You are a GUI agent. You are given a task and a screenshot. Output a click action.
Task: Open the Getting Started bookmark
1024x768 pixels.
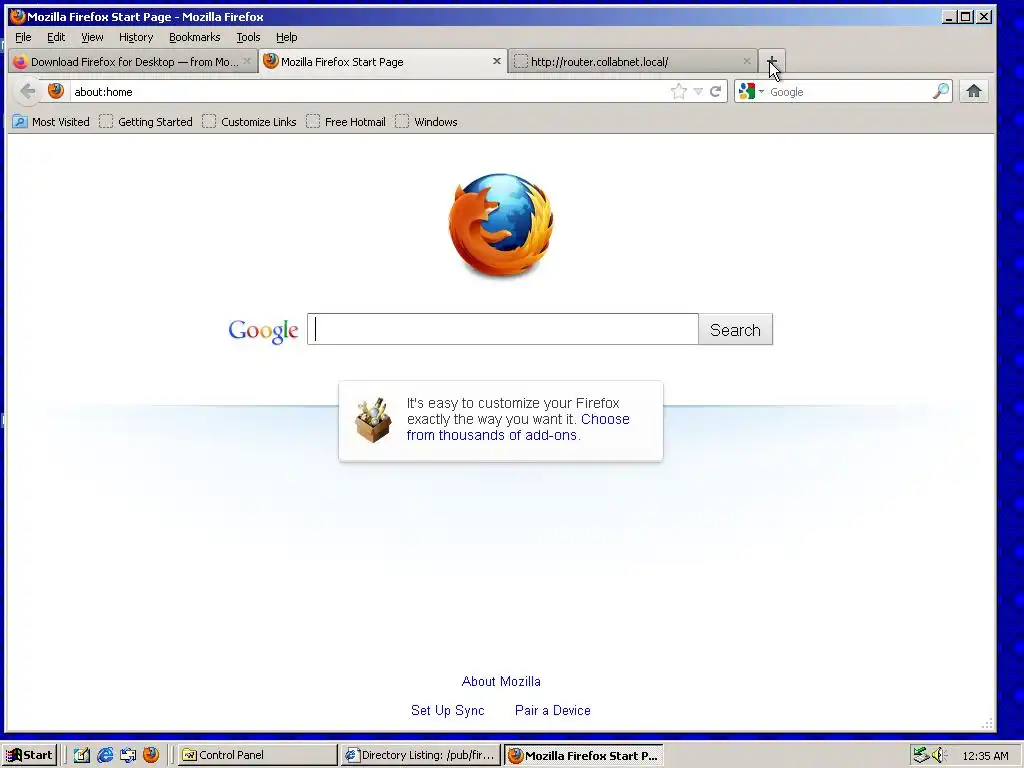point(146,121)
